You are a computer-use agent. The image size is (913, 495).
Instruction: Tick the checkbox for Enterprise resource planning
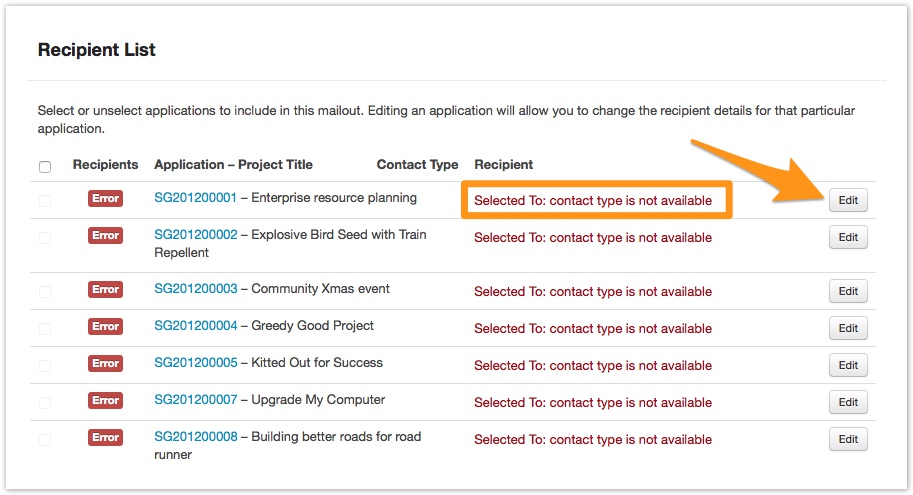click(x=44, y=201)
